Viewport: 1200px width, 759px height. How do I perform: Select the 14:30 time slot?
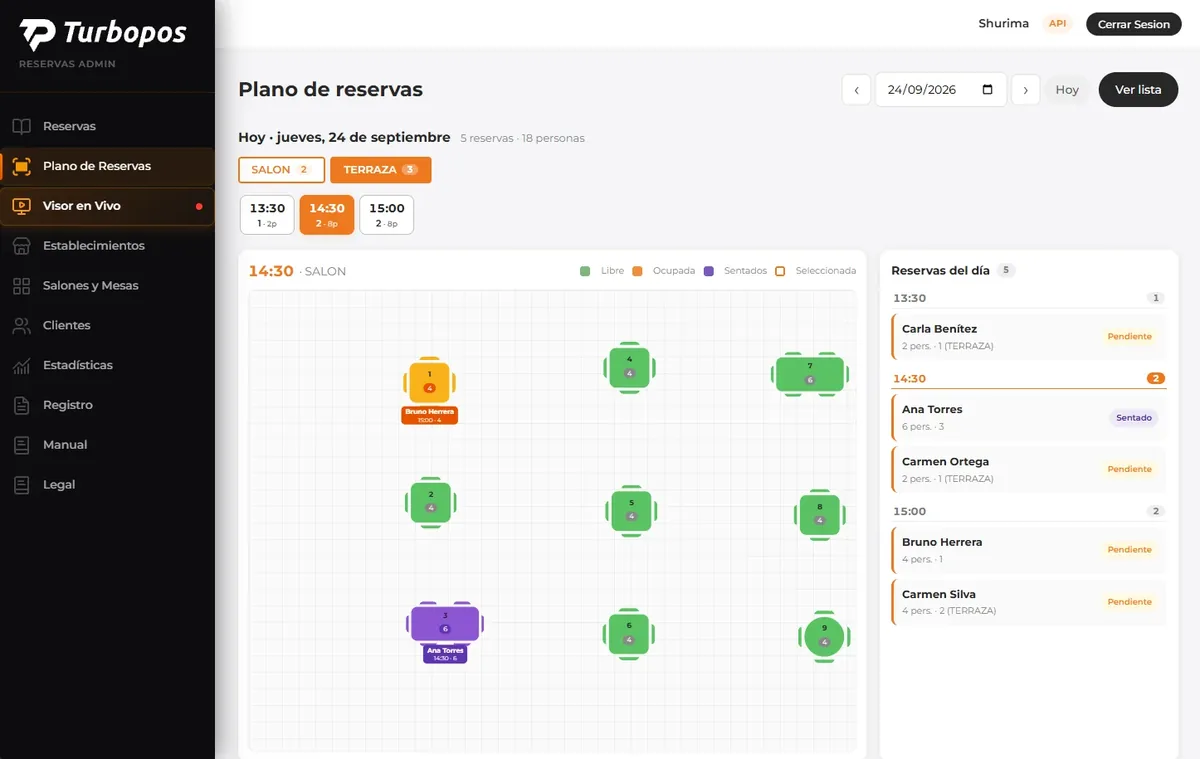pos(327,215)
